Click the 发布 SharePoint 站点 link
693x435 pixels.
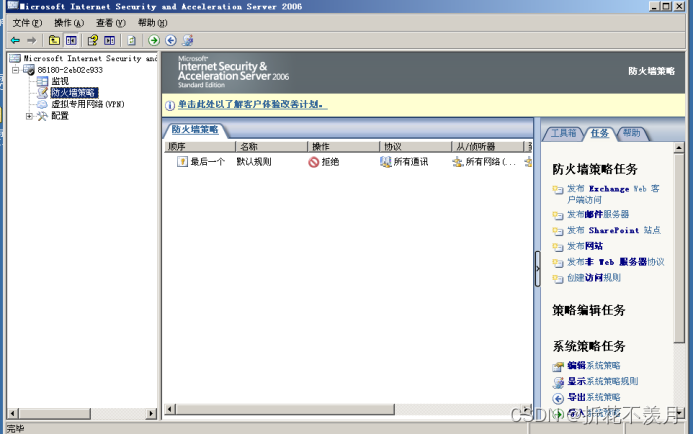[x=614, y=230]
